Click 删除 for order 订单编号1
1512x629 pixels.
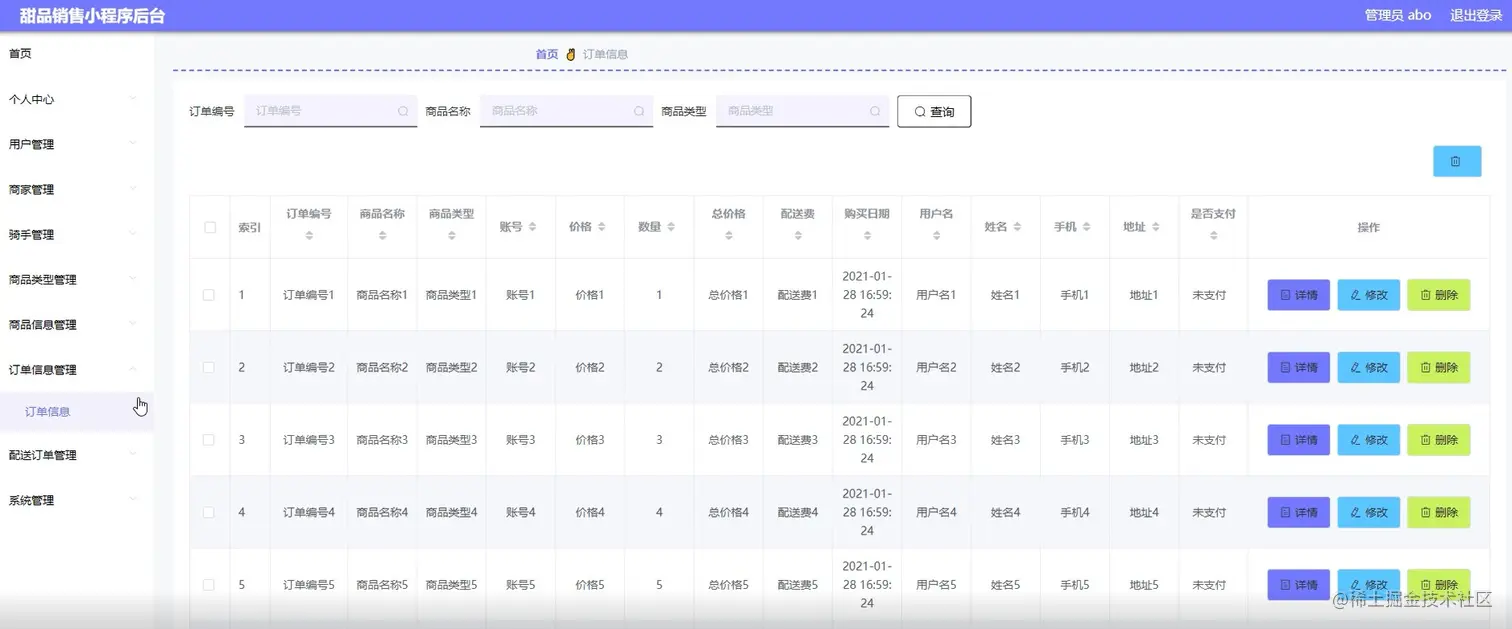coord(1438,295)
